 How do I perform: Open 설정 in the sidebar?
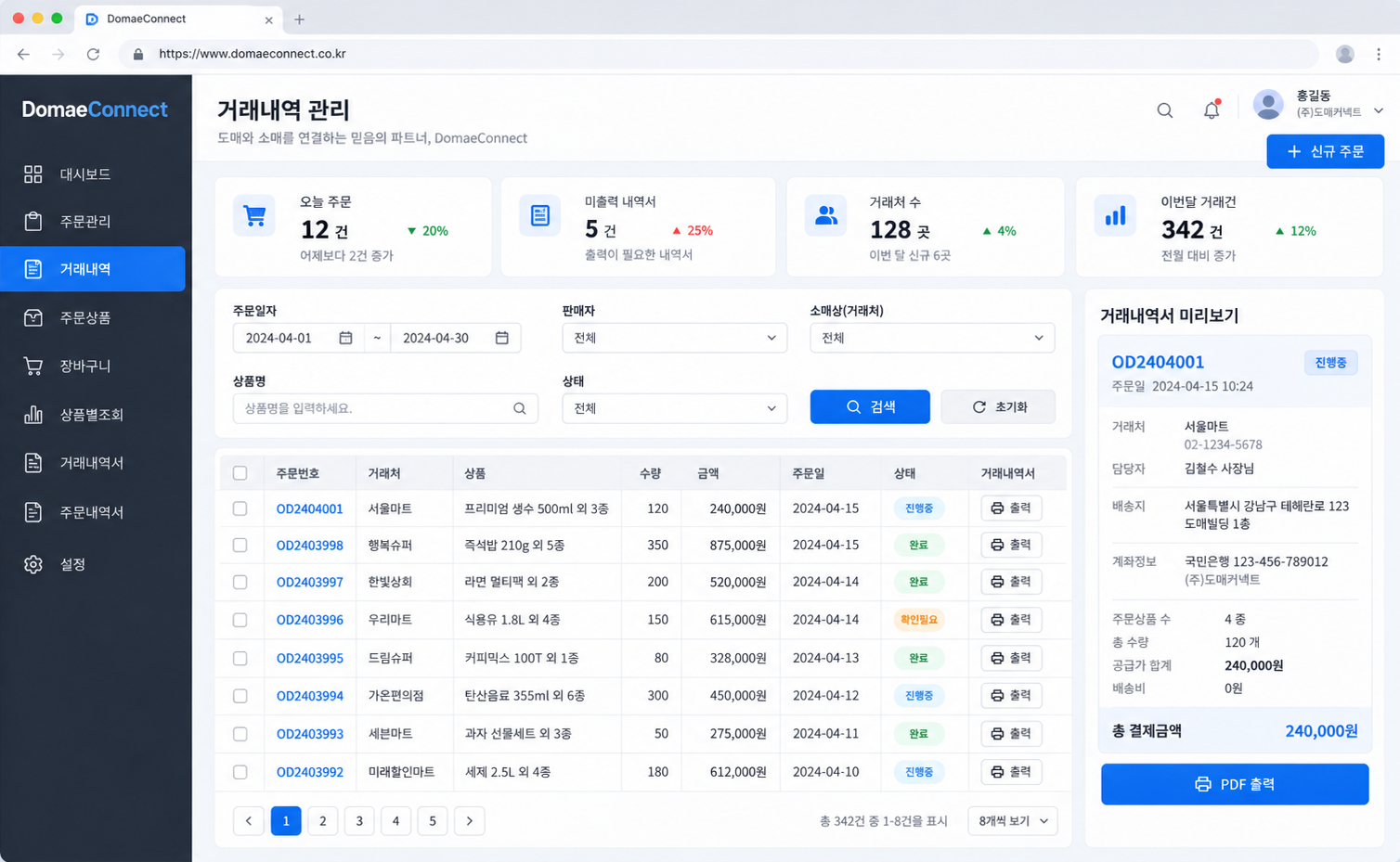pos(93,564)
